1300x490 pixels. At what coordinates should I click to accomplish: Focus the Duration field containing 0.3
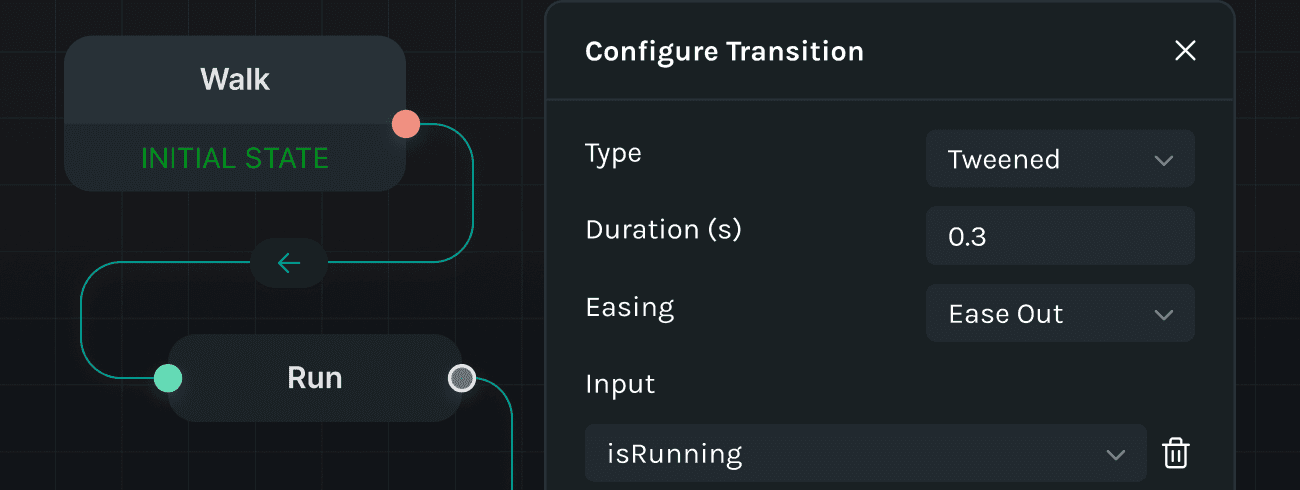1060,236
